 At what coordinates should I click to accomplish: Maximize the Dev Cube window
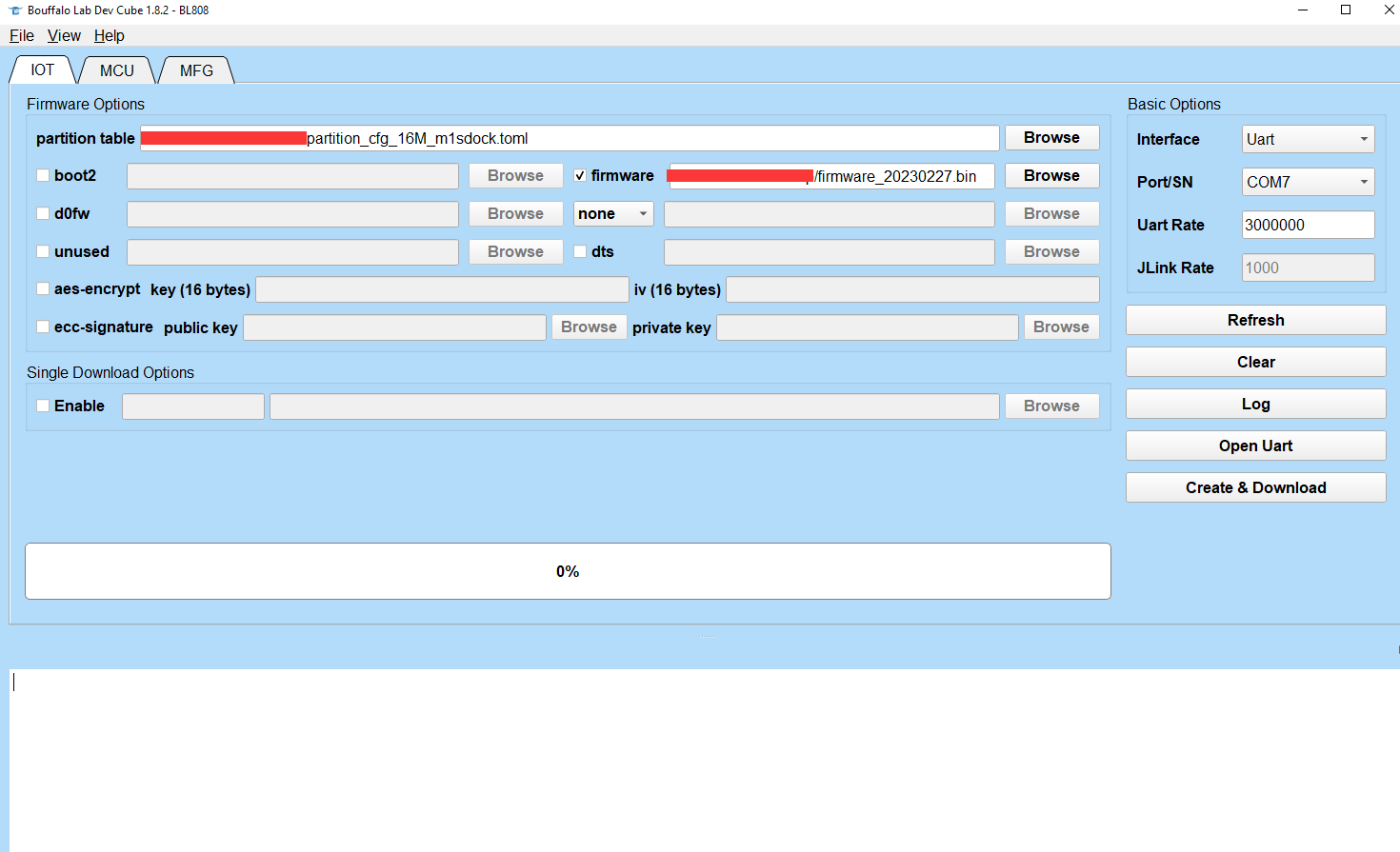click(1346, 10)
